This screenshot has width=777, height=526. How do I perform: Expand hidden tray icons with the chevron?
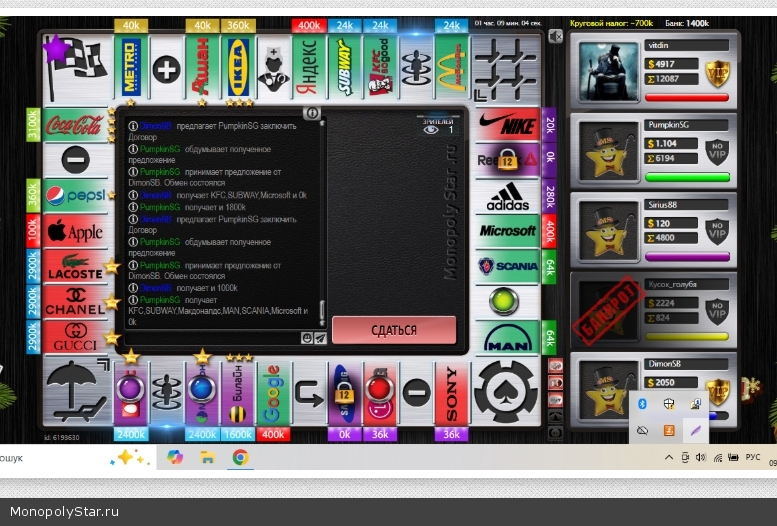click(x=668, y=458)
